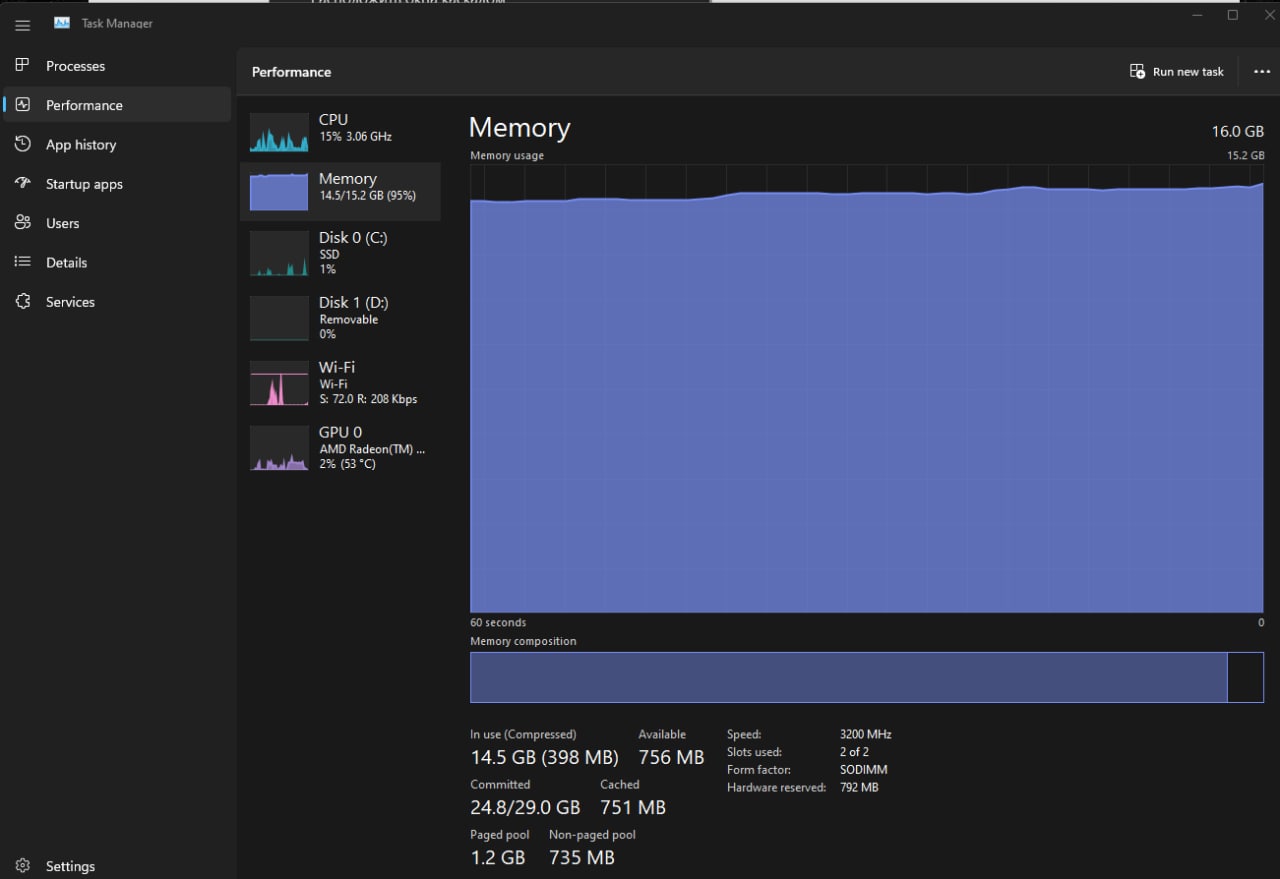1280x879 pixels.
Task: Select the GPU 0 resource label
Action: tap(340, 432)
